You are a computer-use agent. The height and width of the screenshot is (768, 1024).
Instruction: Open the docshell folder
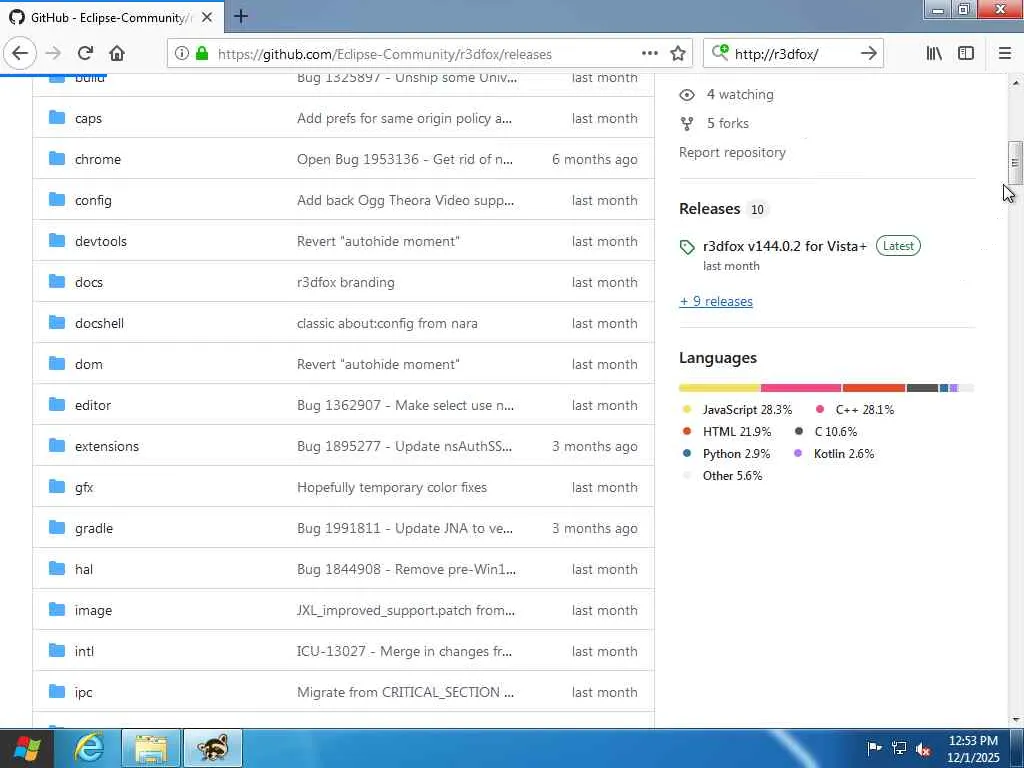tap(99, 323)
